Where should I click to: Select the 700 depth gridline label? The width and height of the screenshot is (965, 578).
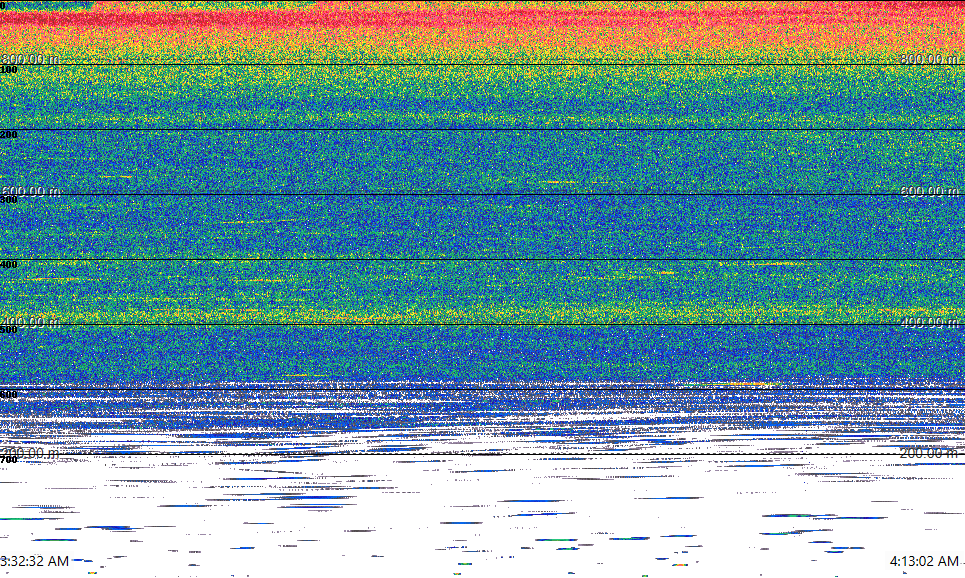point(9,460)
